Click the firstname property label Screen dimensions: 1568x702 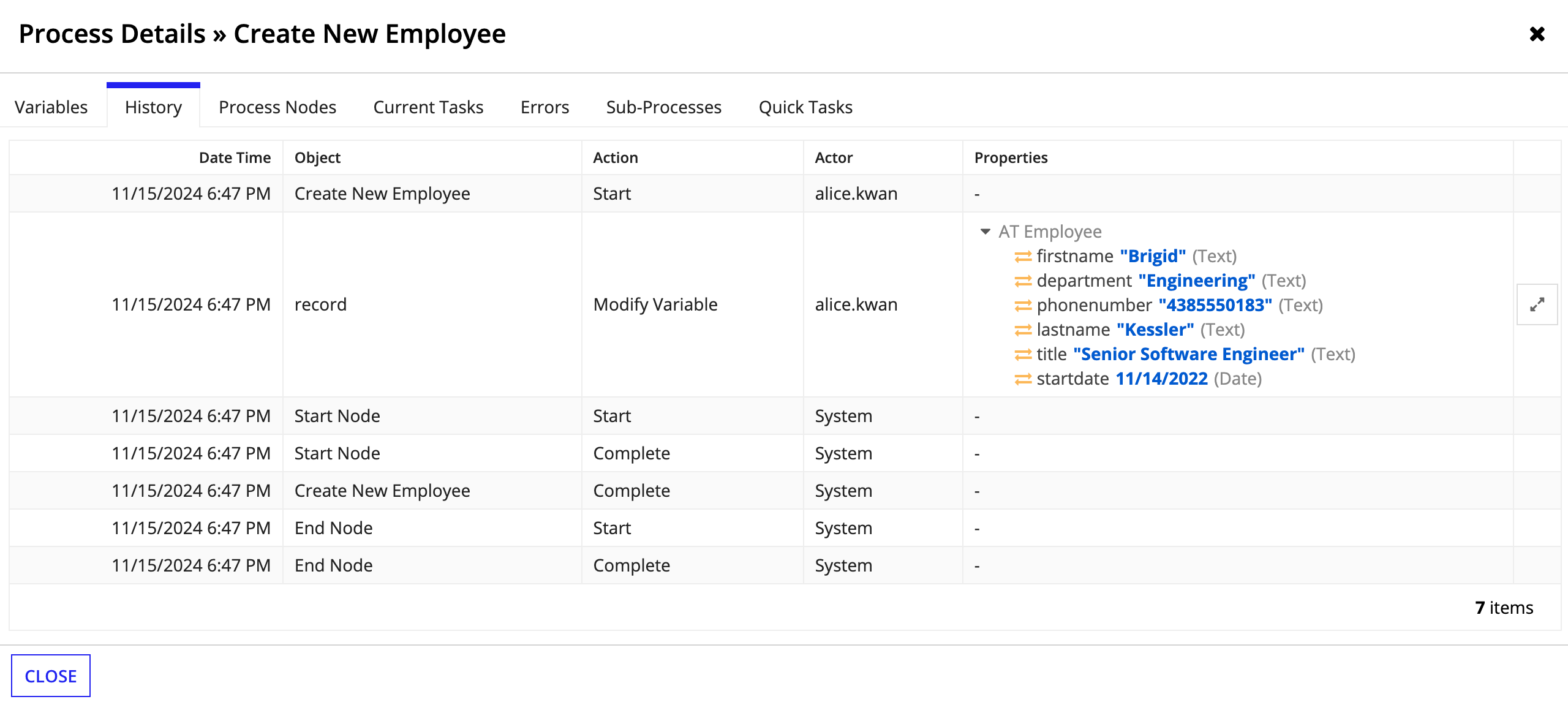tap(1075, 256)
